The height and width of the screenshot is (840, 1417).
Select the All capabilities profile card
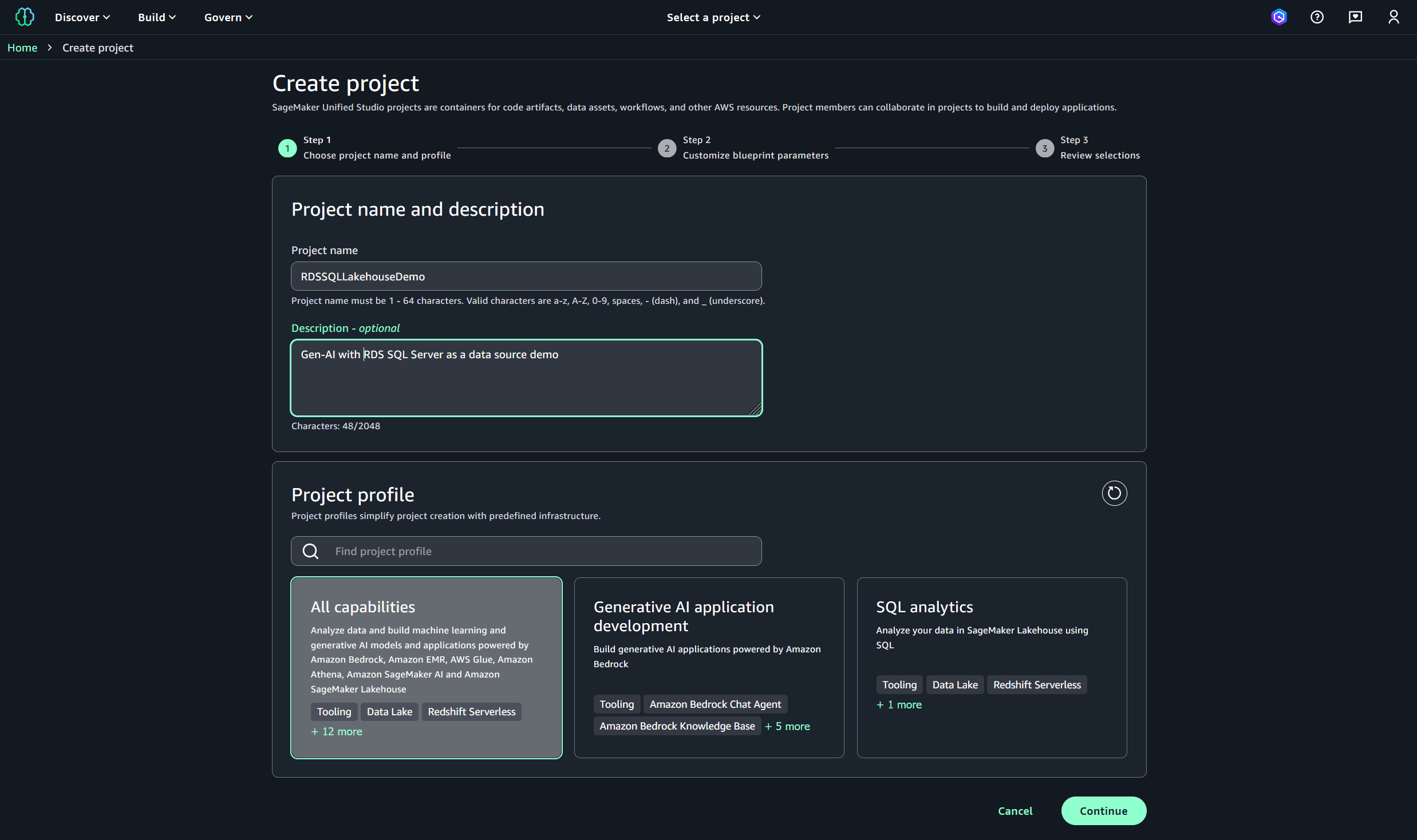(426, 667)
